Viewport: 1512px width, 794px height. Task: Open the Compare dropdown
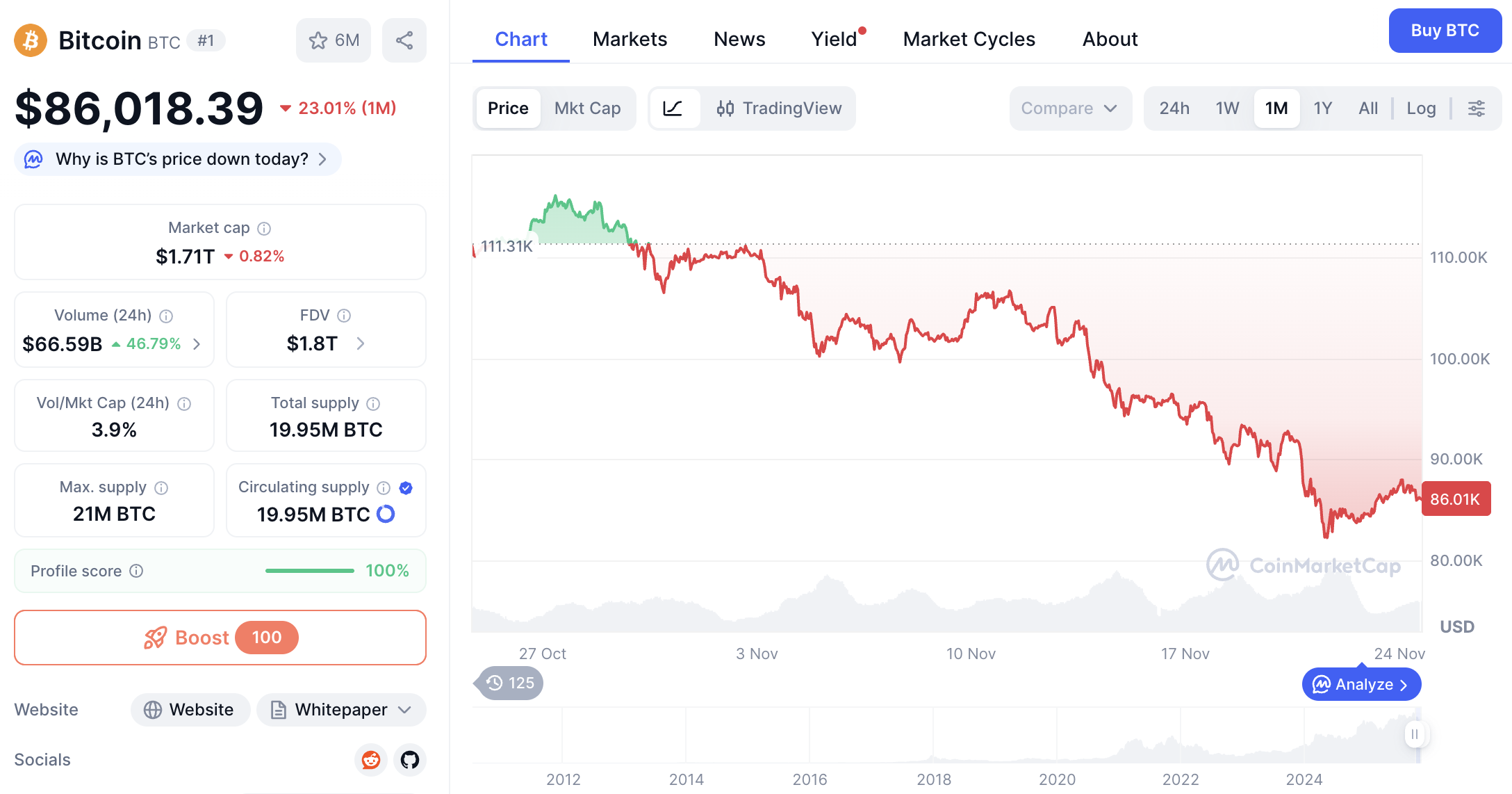[x=1069, y=108]
